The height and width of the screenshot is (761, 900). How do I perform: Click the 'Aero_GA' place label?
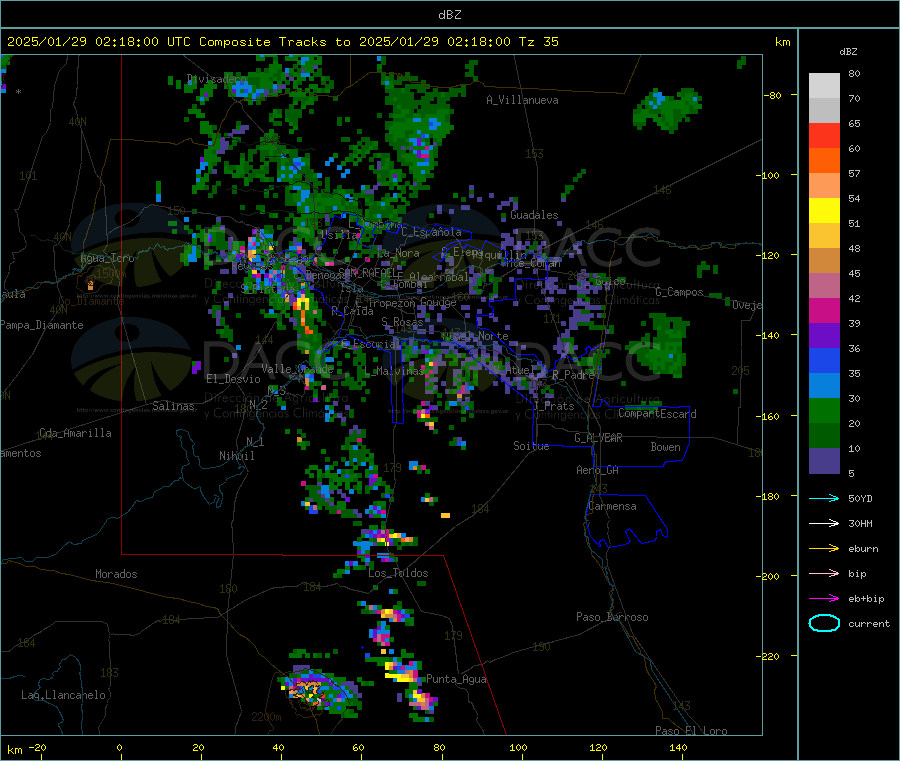point(597,470)
